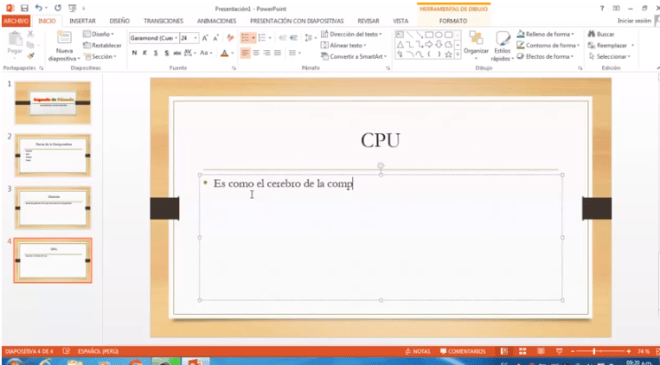
Task: Toggle bold formatting N button
Action: (x=134, y=53)
